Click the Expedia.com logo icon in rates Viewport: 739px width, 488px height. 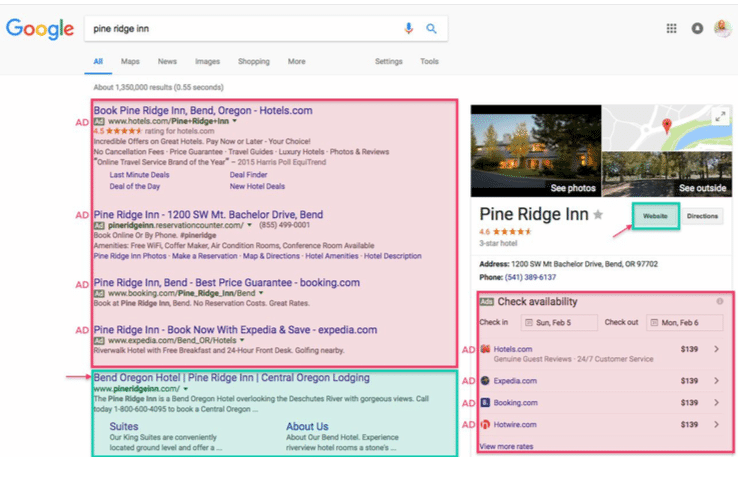coord(485,380)
